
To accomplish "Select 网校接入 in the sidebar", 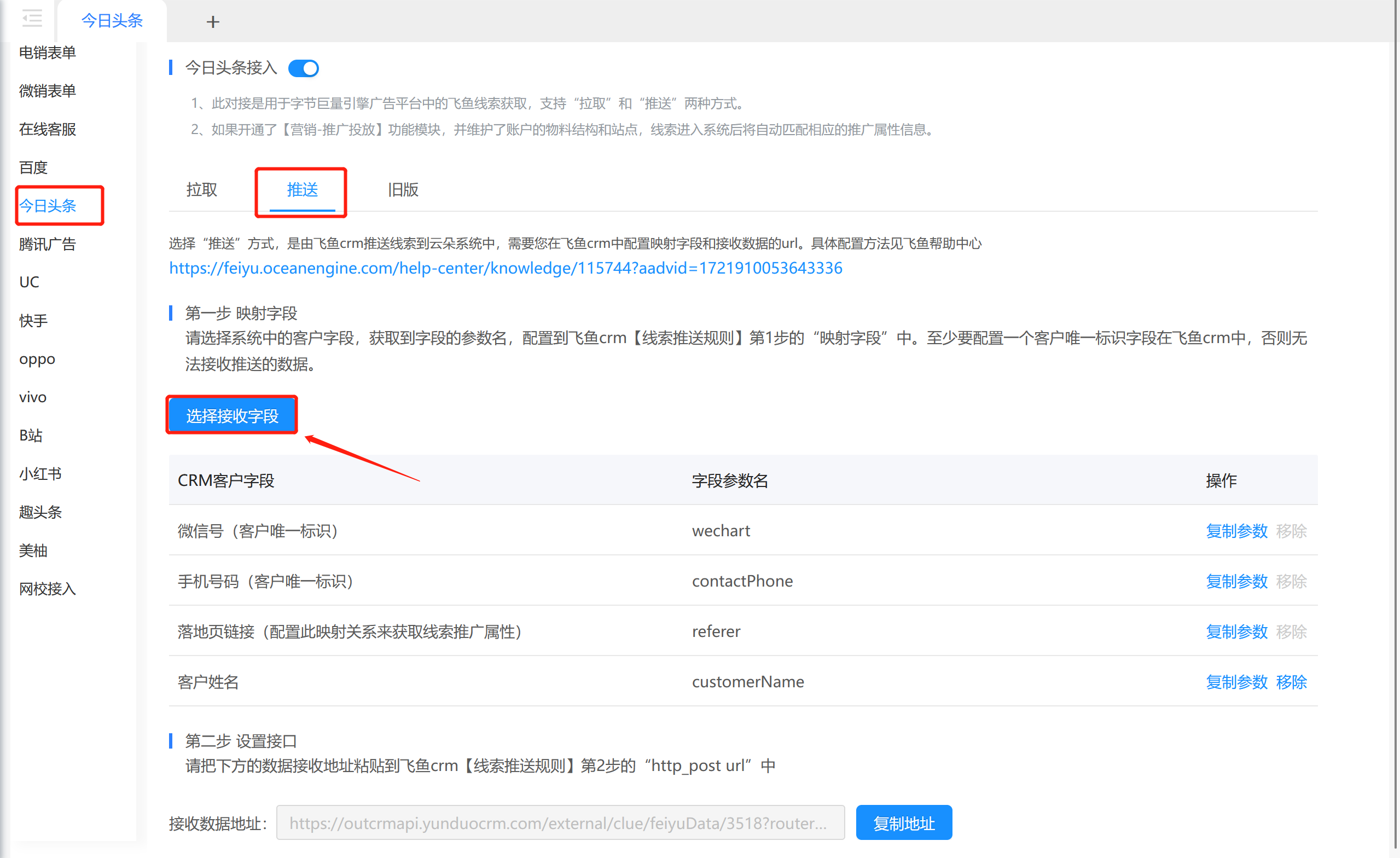I will [47, 589].
